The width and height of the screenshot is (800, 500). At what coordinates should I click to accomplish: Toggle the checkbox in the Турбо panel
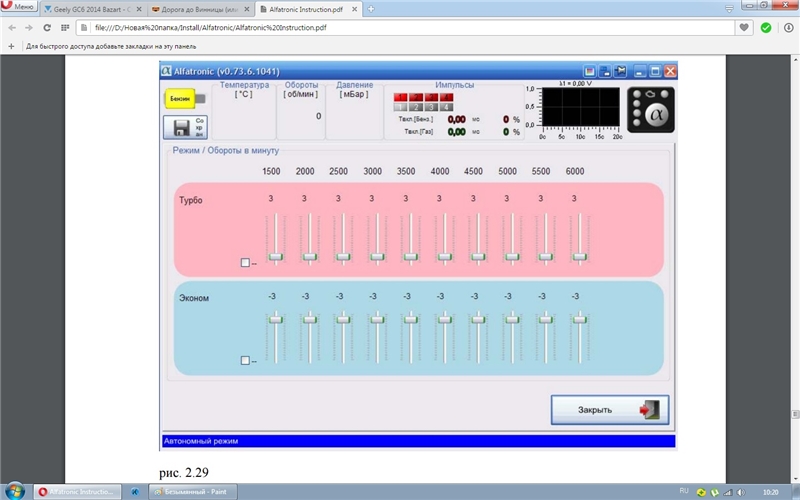point(246,263)
